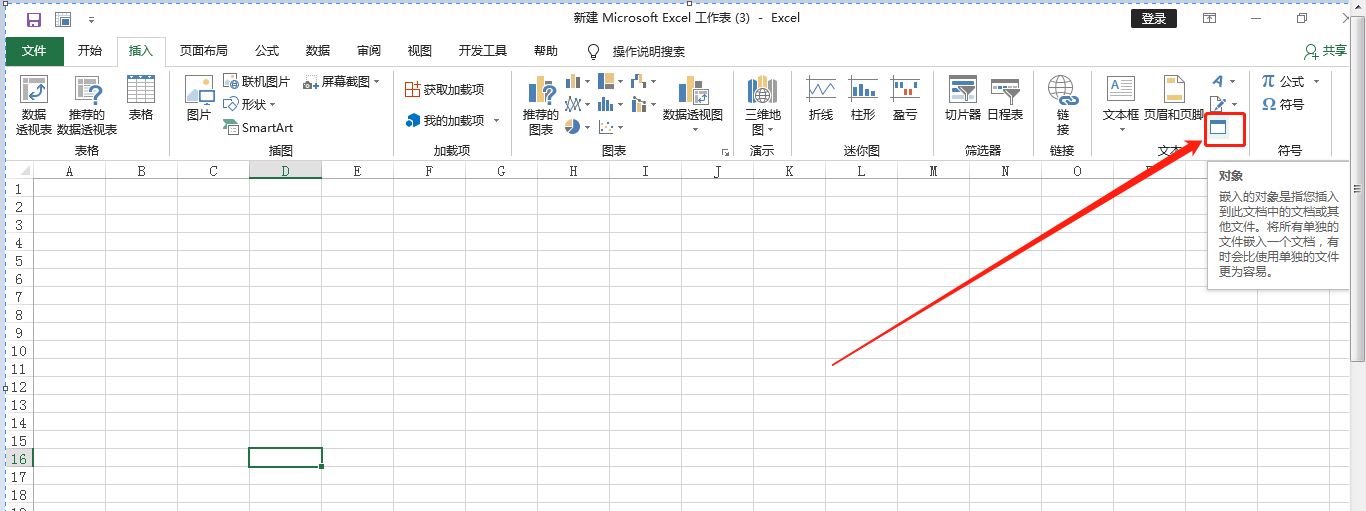Click 推荐的数据透视表 button
Image resolution: width=1366 pixels, height=511 pixels.
click(87, 105)
